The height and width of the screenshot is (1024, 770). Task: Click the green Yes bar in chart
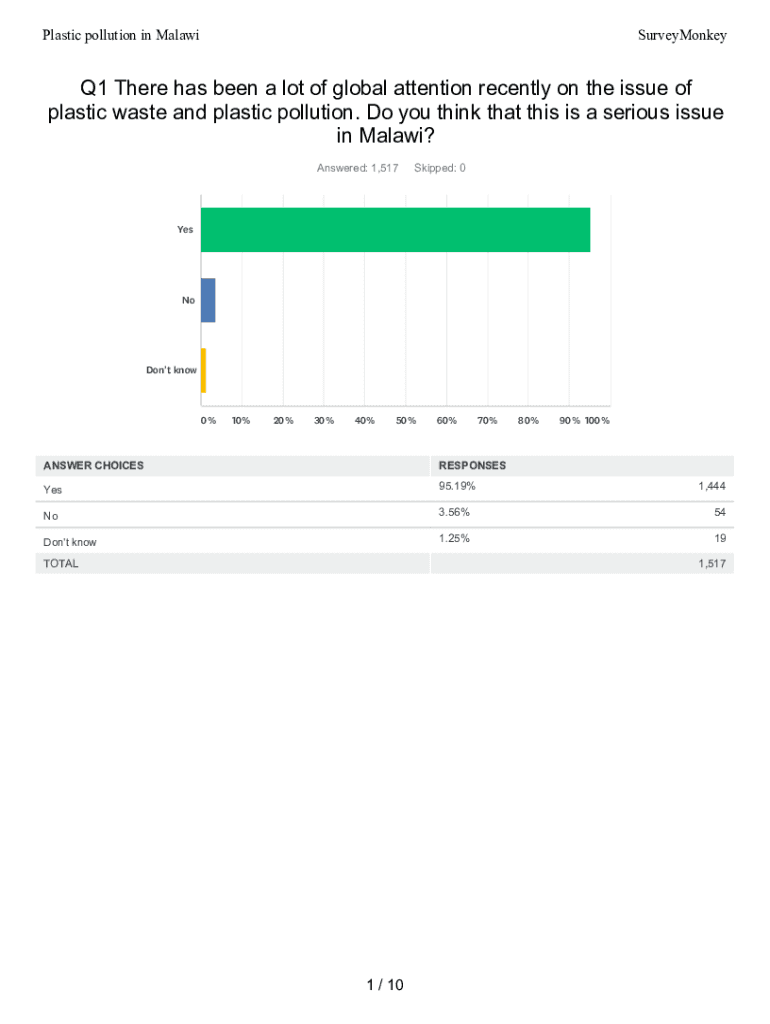pos(395,230)
